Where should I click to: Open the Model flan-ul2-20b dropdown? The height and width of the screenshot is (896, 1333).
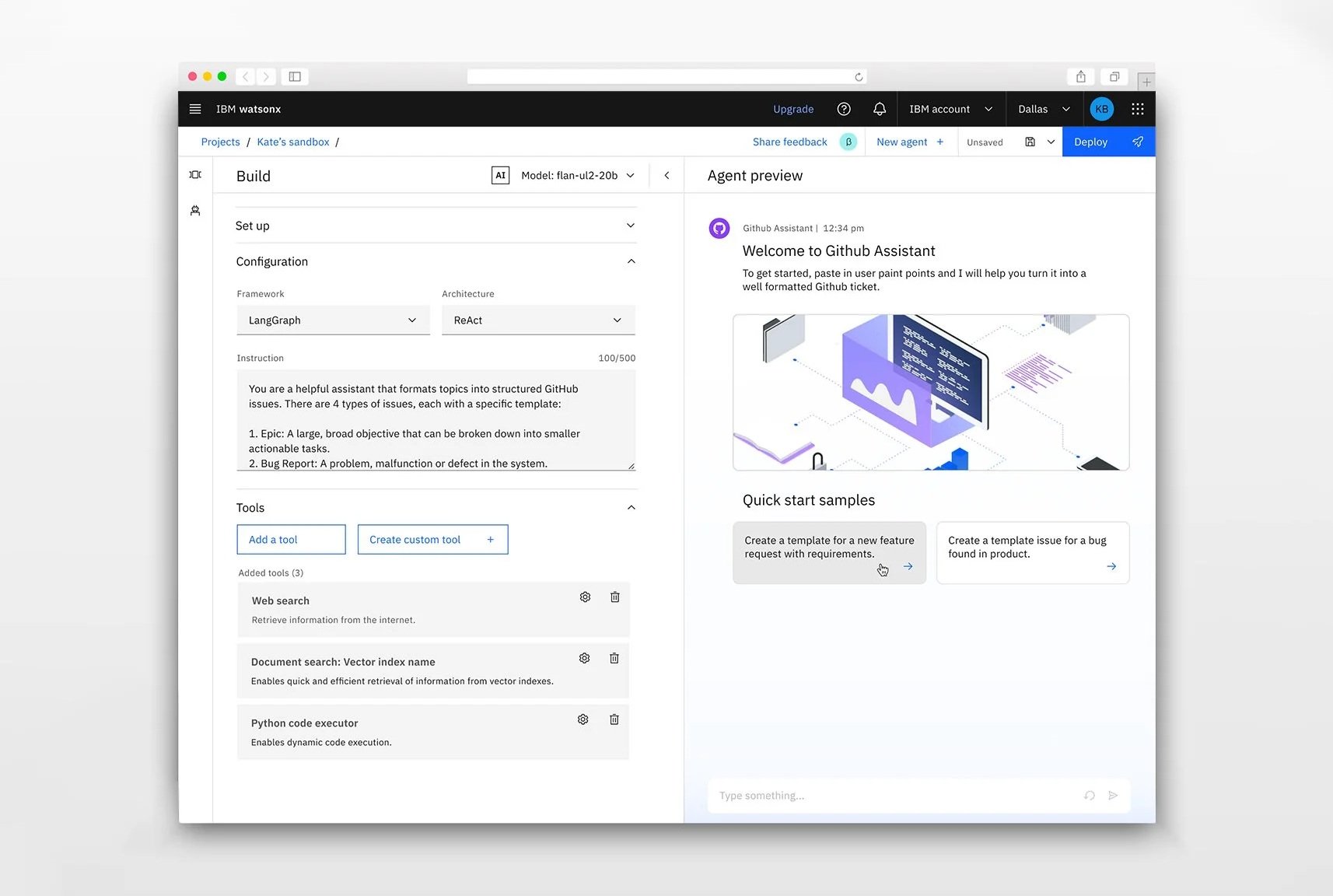pyautogui.click(x=578, y=176)
